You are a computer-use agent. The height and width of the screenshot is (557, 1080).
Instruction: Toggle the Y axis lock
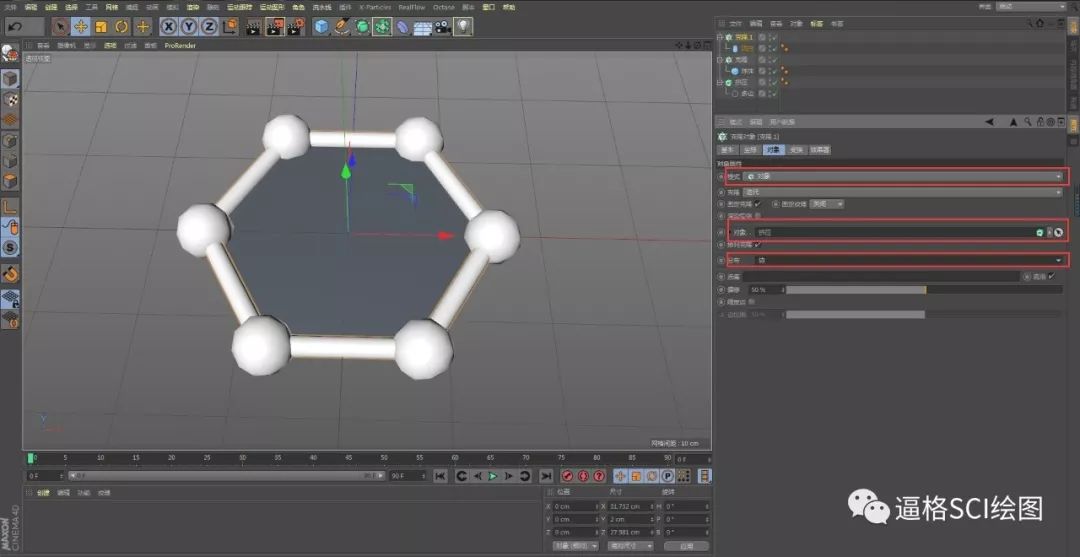189,26
